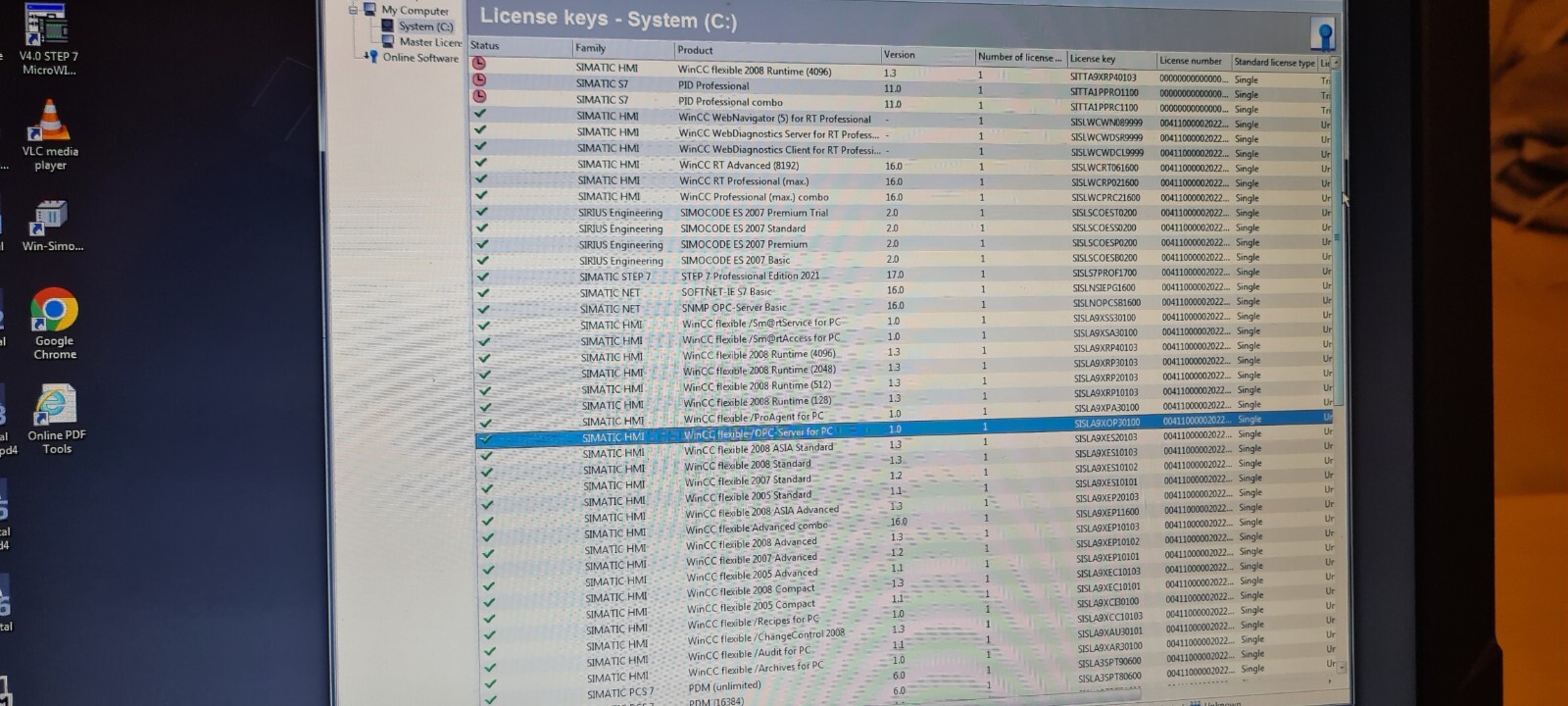
Task: Select WinCC flexible /Sm@rtAccess for PC row
Action: 904,336
